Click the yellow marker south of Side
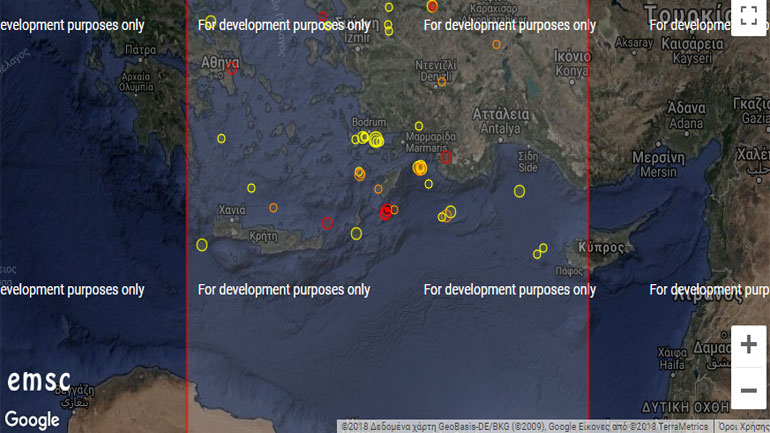Screen dimensions: 770x433 point(519,191)
